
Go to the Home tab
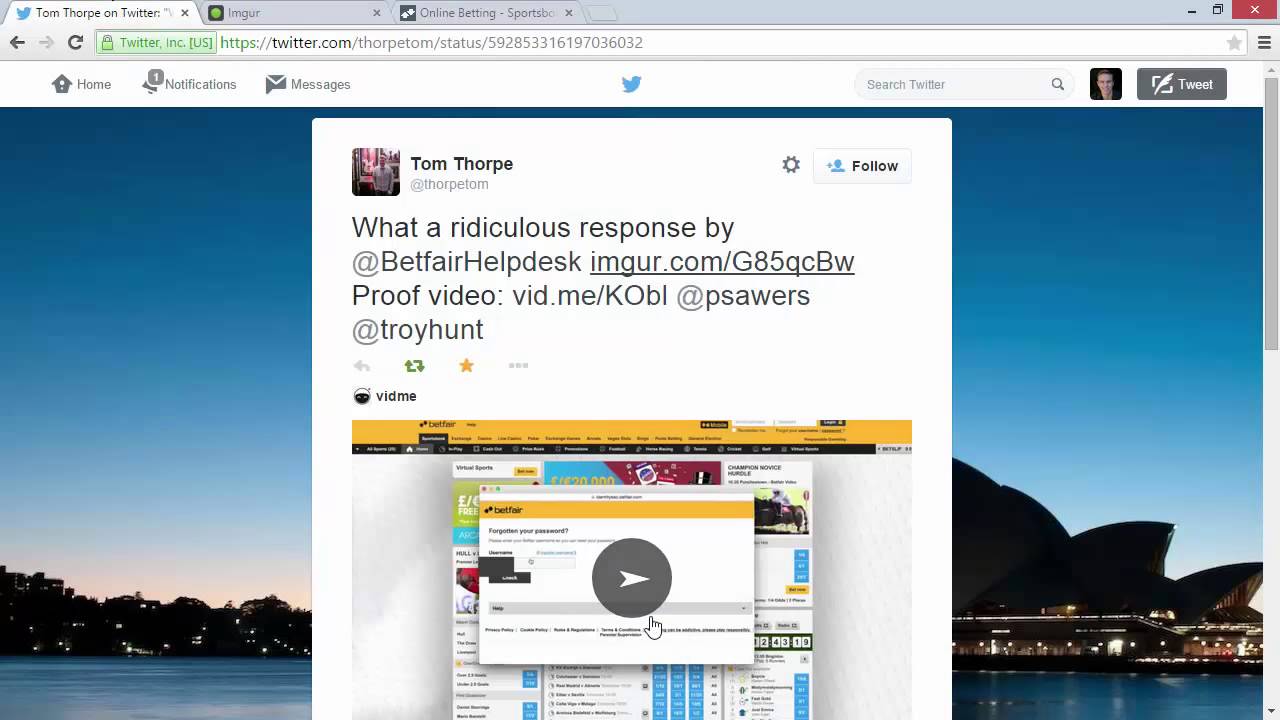[x=81, y=84]
